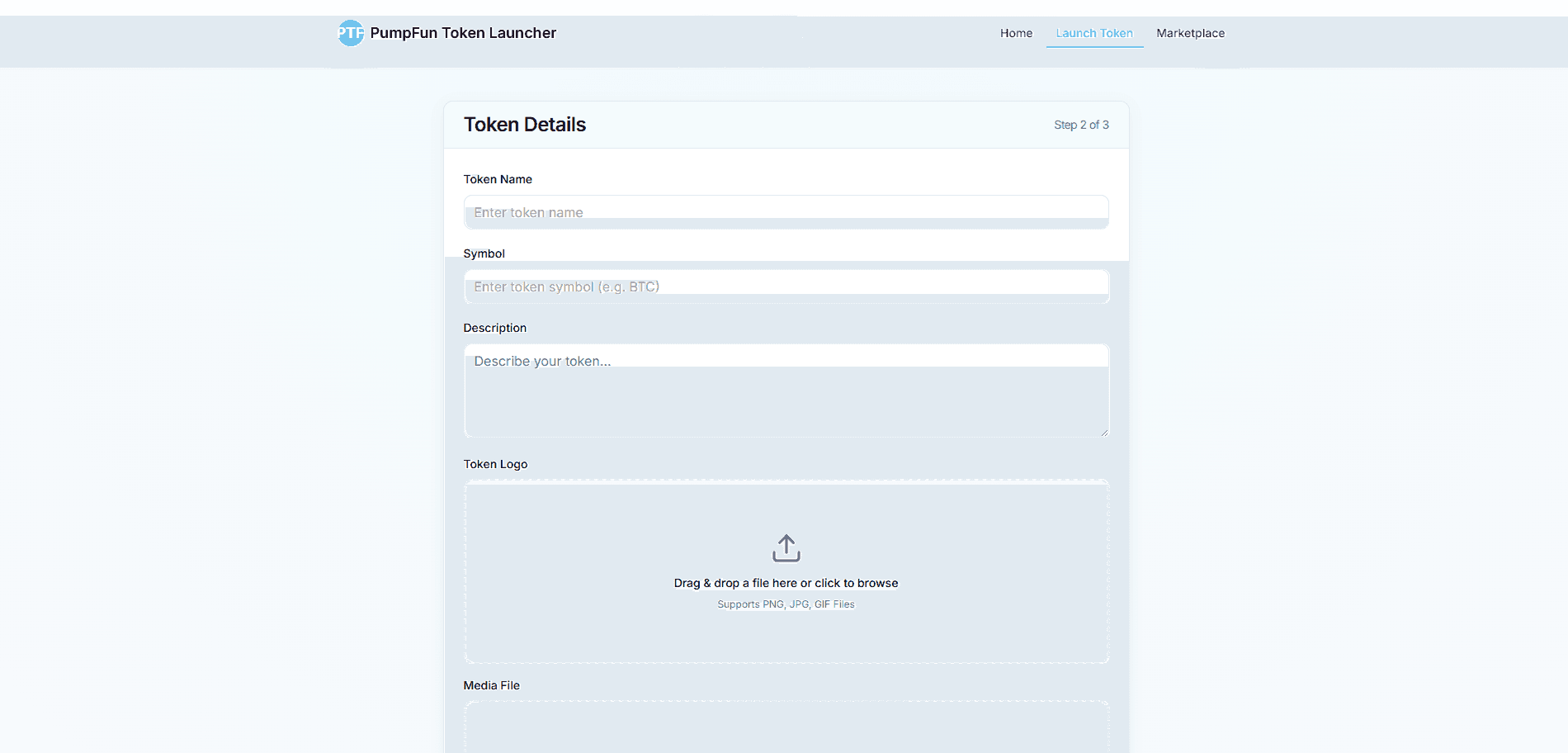Click the Describe your token text area

pyautogui.click(x=786, y=388)
